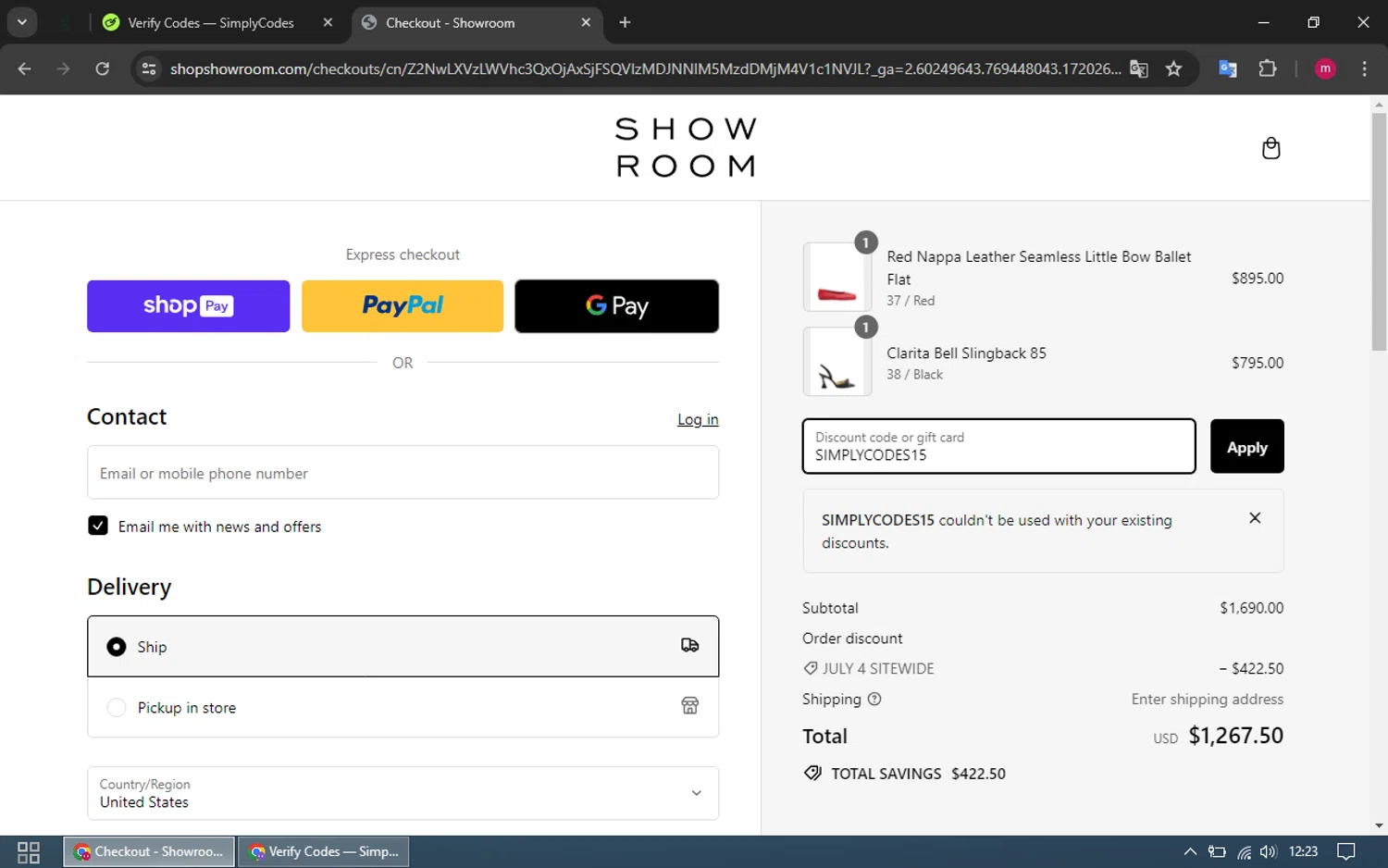This screenshot has width=1388, height=868.
Task: Dismiss the SIMPLYCODES15 error message
Action: pyautogui.click(x=1255, y=518)
